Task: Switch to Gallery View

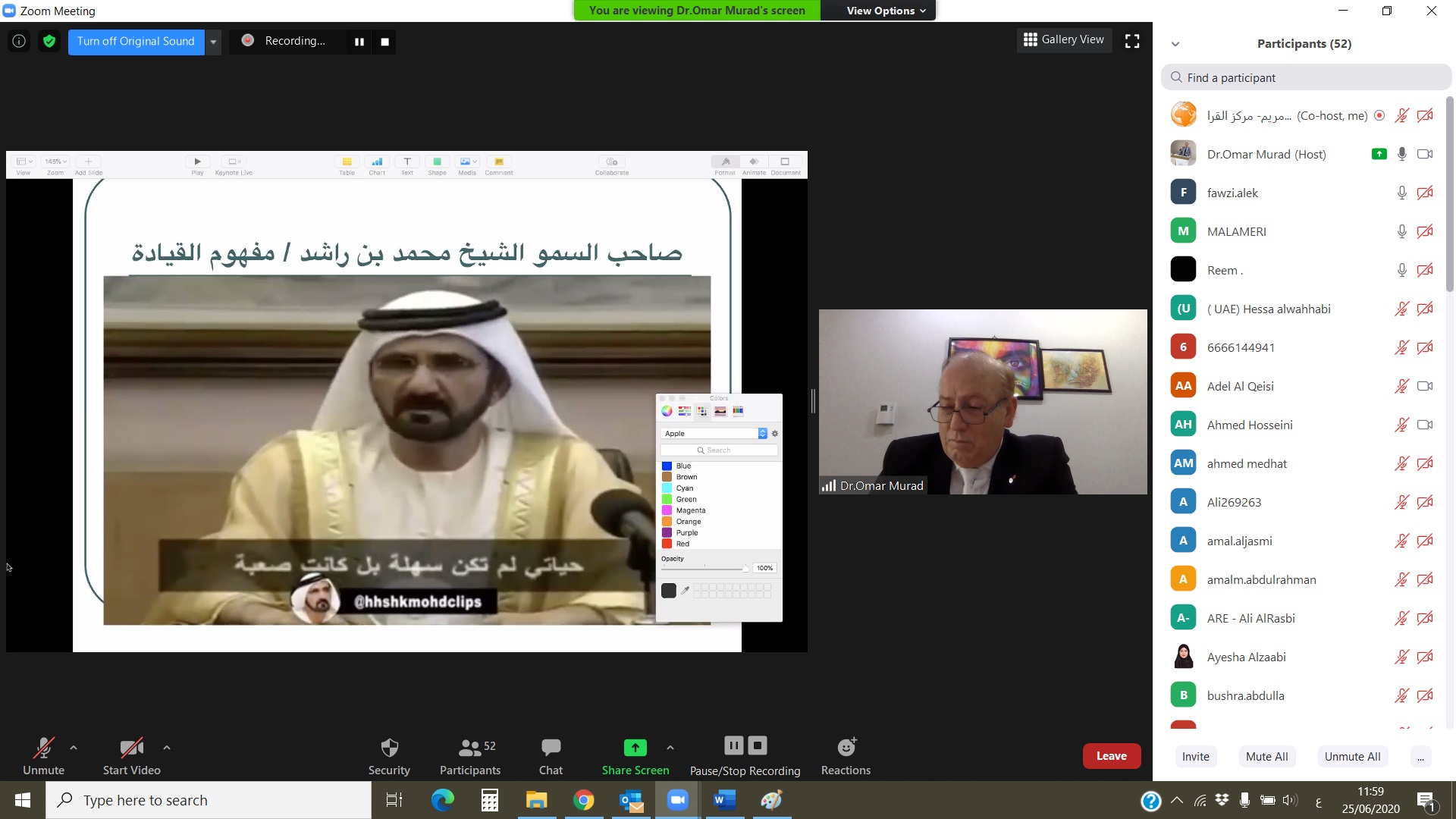Action: click(1064, 39)
